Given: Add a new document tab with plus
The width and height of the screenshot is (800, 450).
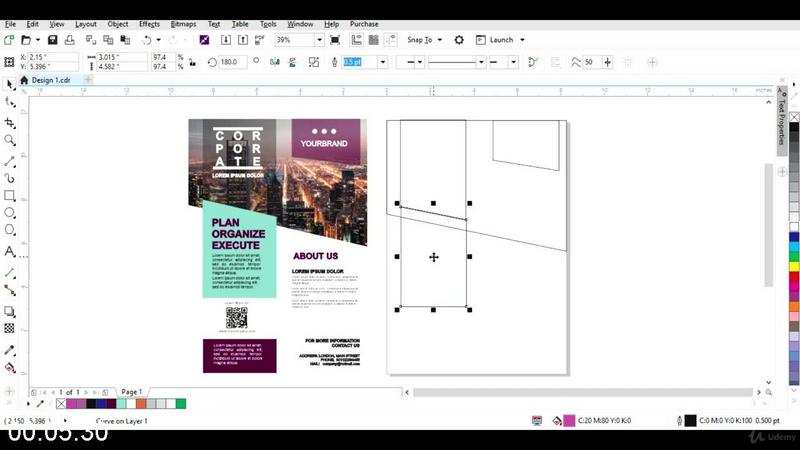Looking at the screenshot, I should (x=88, y=80).
